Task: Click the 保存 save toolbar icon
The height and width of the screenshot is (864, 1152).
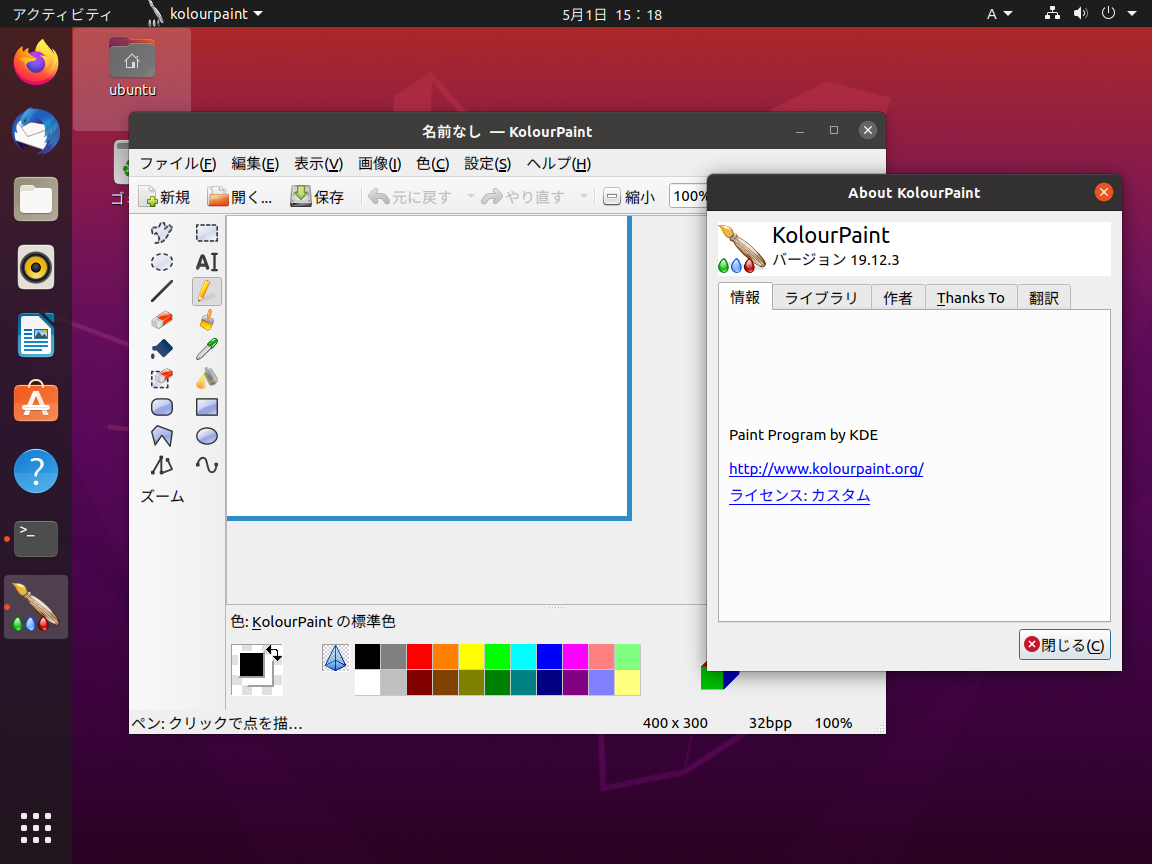Action: (x=318, y=196)
